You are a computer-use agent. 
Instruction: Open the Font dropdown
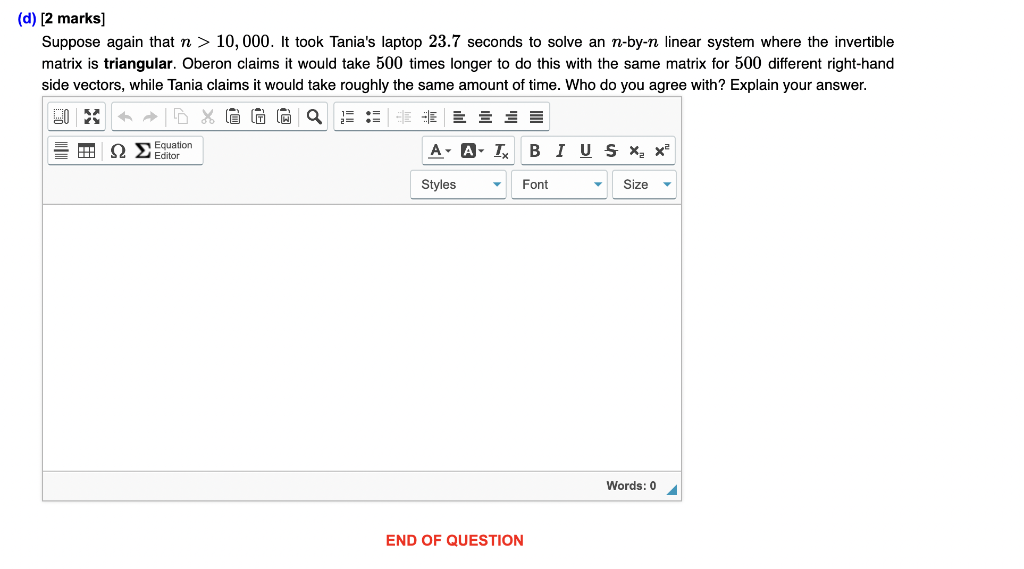(560, 185)
